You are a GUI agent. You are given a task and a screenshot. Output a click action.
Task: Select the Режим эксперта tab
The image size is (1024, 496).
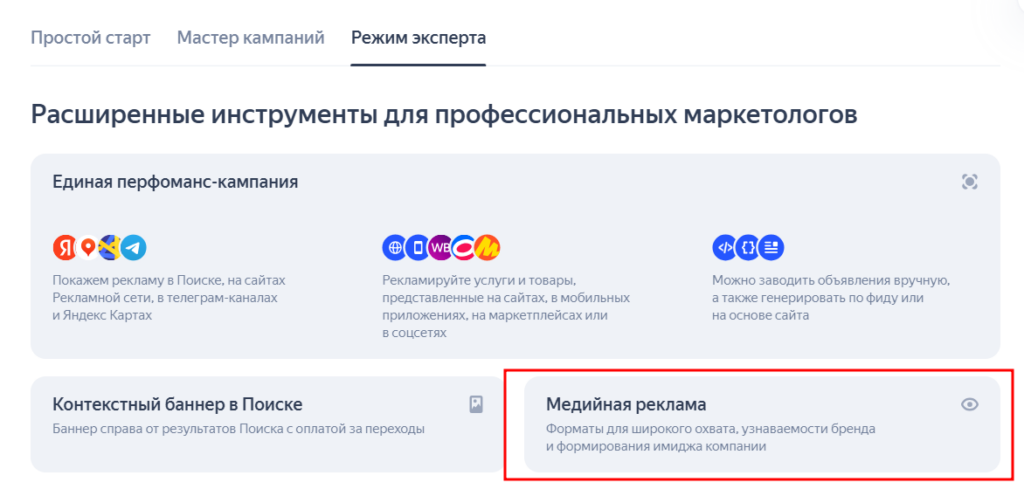[x=418, y=38]
